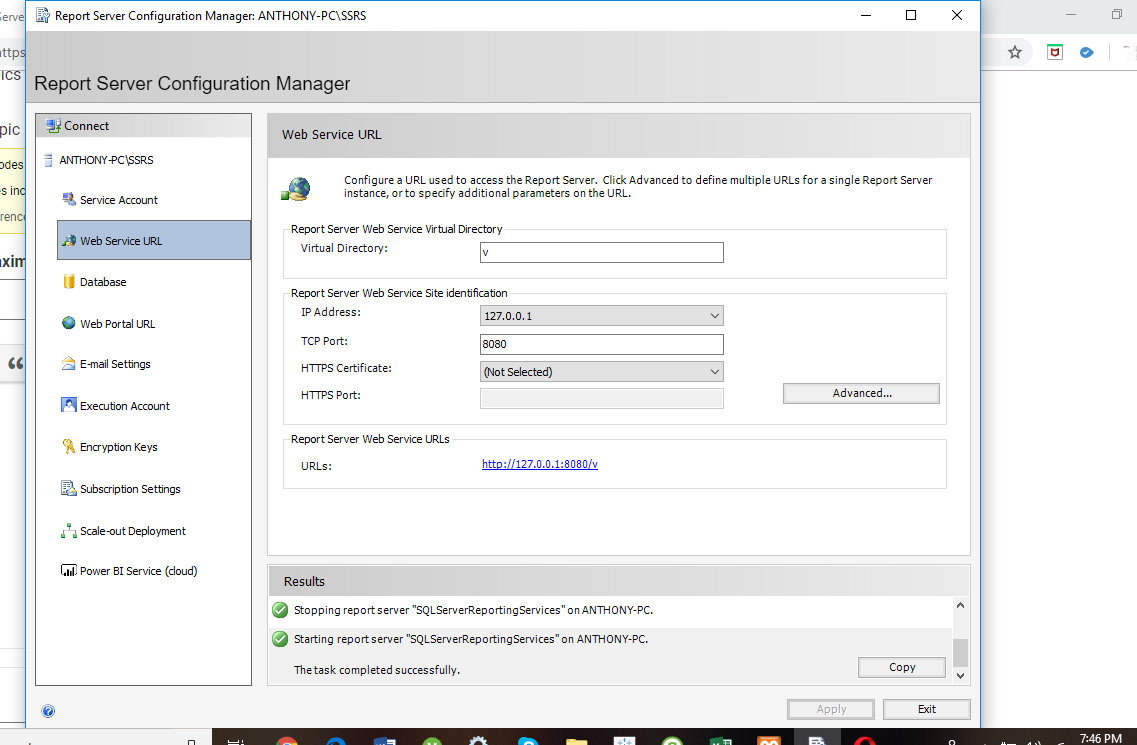Click the green check next to Stopping report server
This screenshot has height=745, width=1137.
tap(280, 609)
